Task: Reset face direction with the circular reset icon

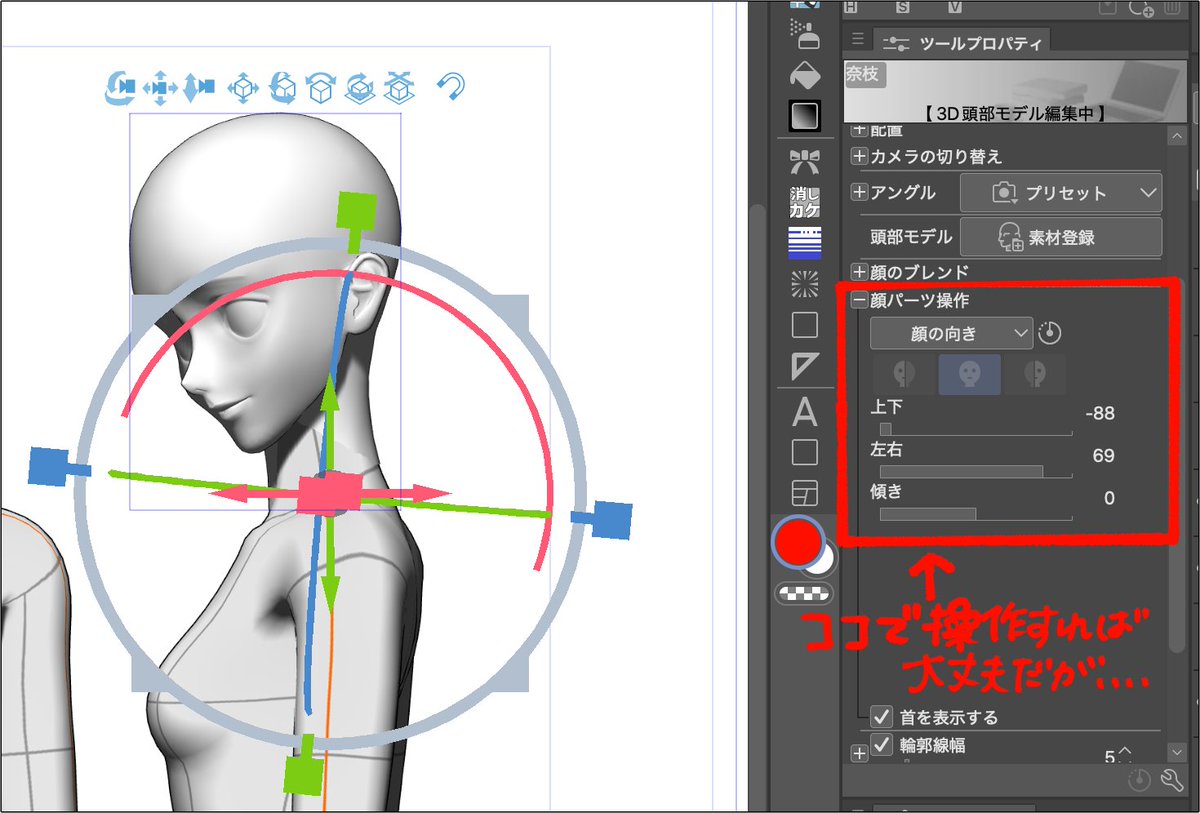Action: click(x=1048, y=333)
